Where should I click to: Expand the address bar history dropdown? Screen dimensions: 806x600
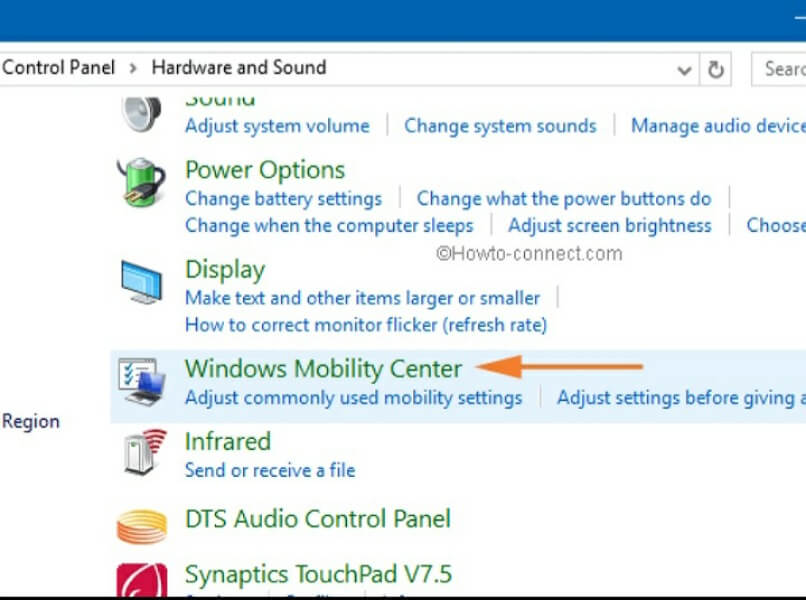[685, 70]
